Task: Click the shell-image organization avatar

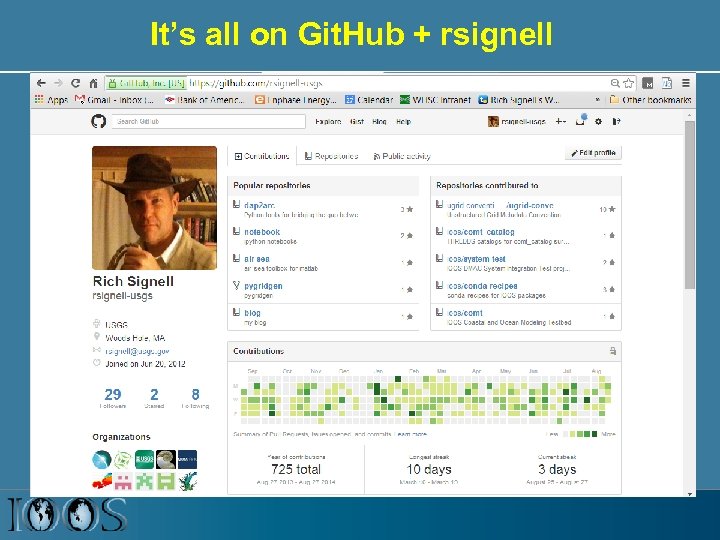Action: coord(166,459)
